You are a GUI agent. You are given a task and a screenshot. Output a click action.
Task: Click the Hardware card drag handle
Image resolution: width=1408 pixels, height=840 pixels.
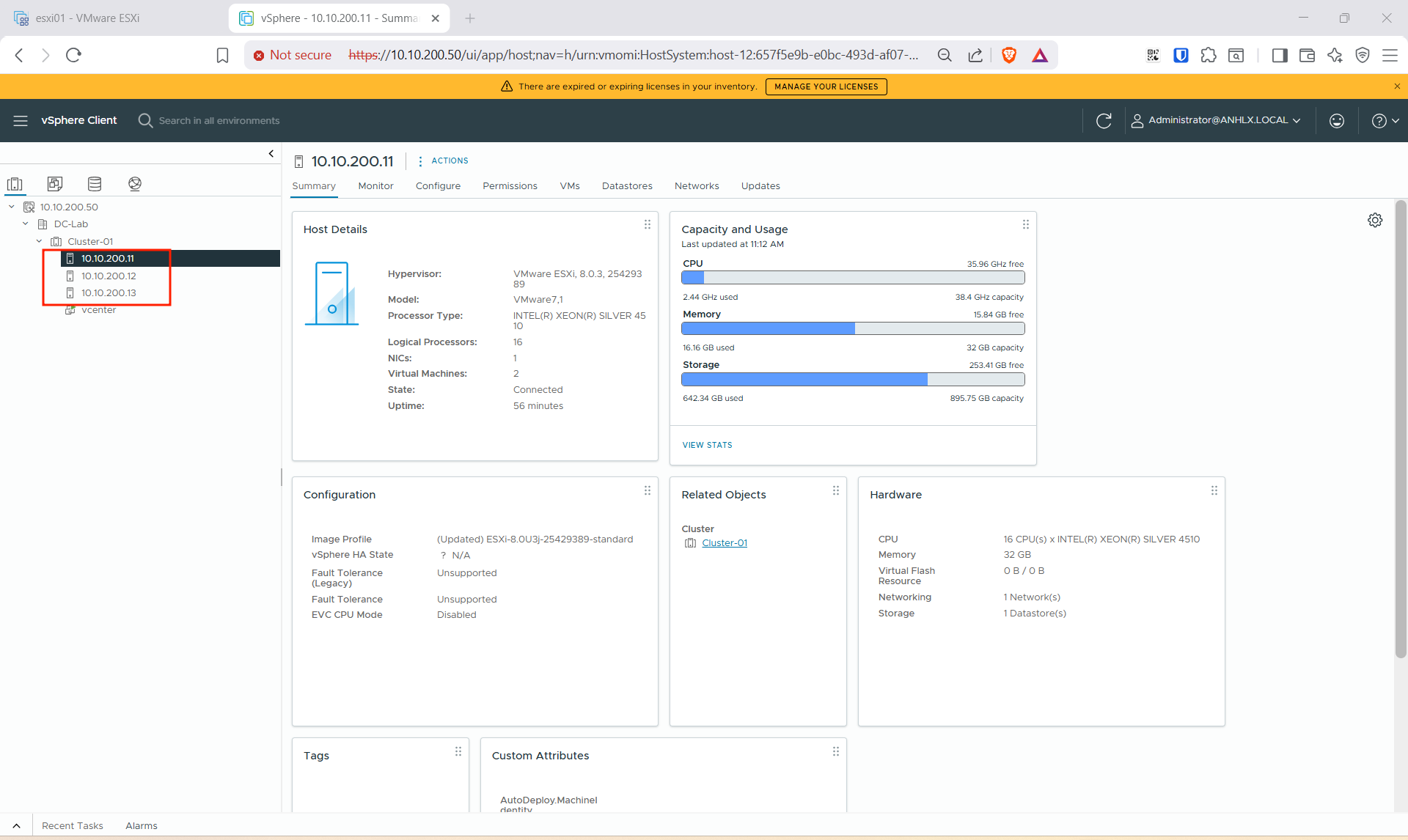click(1214, 490)
